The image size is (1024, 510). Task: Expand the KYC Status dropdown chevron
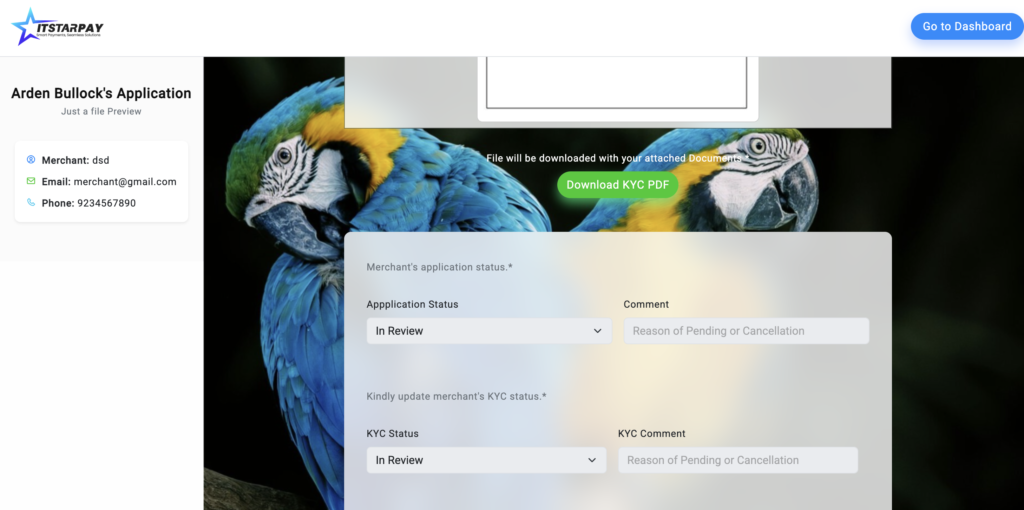(x=592, y=460)
